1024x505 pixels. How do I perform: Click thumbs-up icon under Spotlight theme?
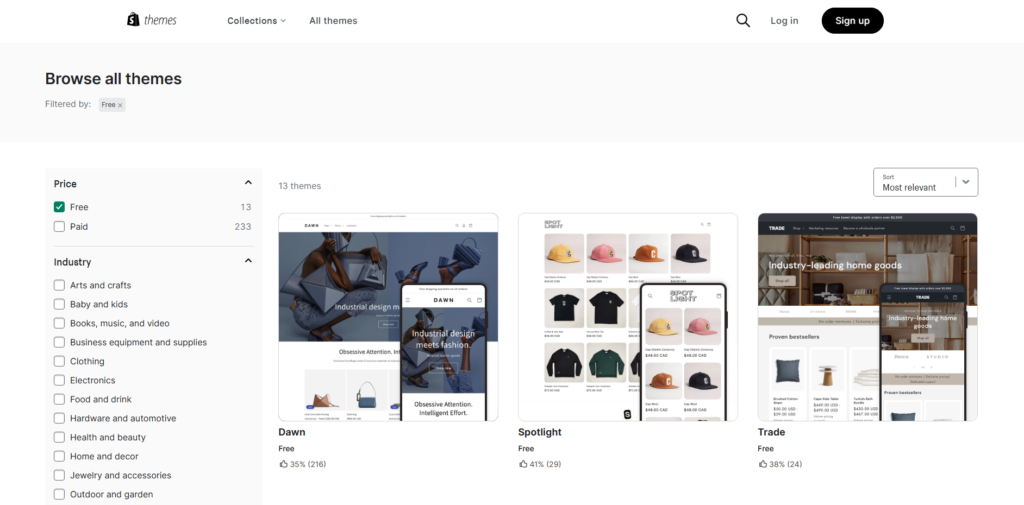tap(523, 464)
